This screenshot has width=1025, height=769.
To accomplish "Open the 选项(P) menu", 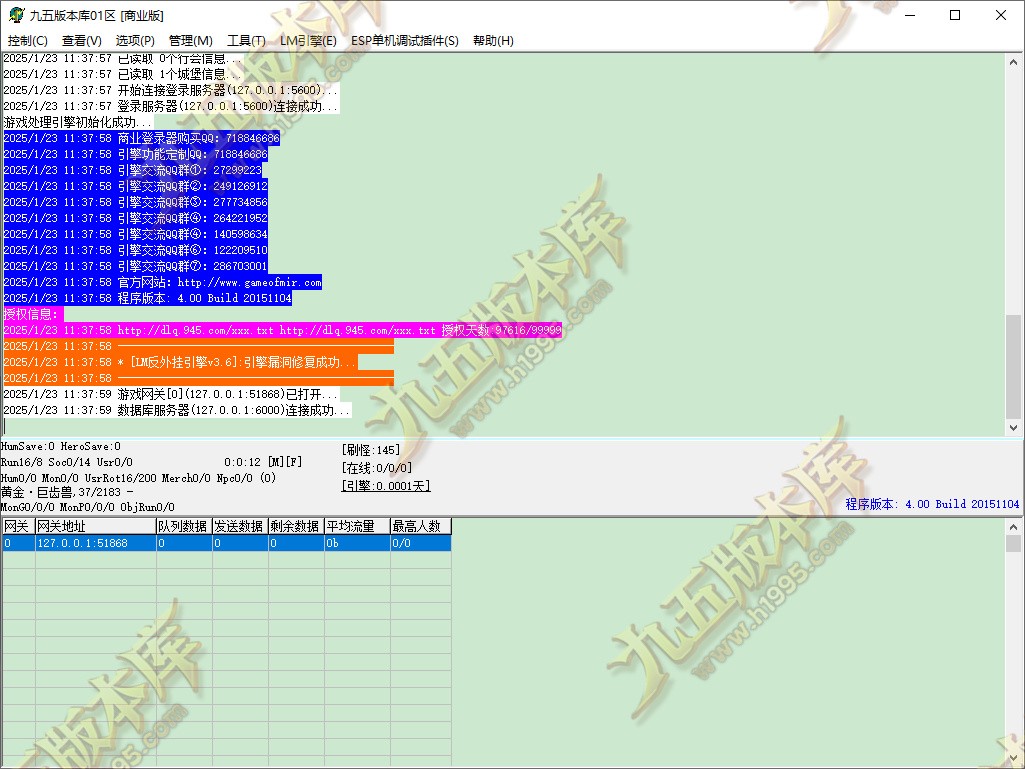I will pyautogui.click(x=135, y=41).
